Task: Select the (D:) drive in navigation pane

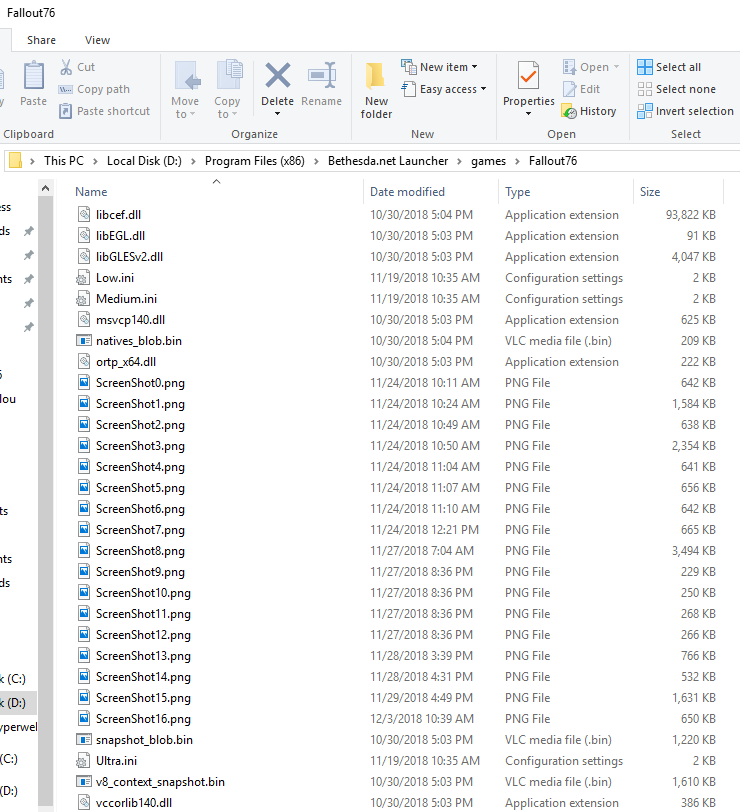Action: pyautogui.click(x=16, y=703)
